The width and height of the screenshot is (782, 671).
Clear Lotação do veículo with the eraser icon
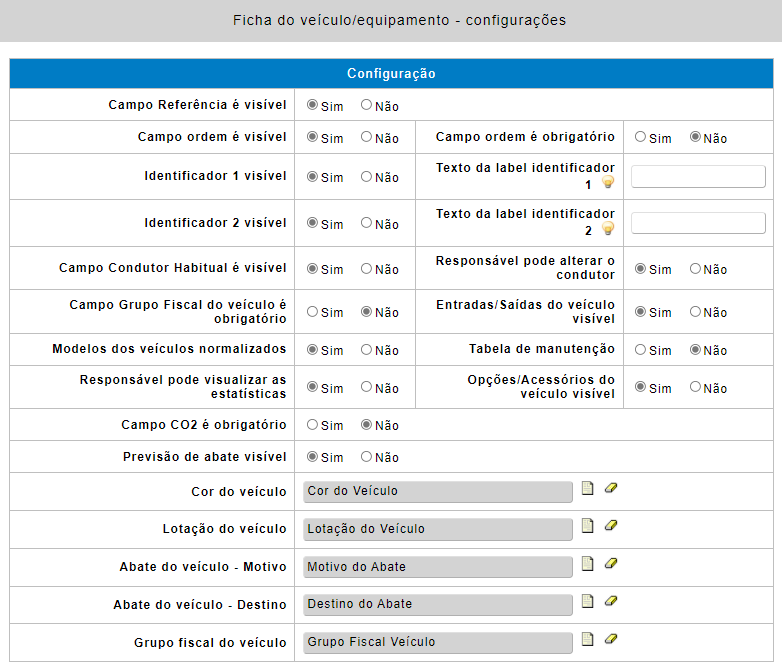click(x=611, y=526)
